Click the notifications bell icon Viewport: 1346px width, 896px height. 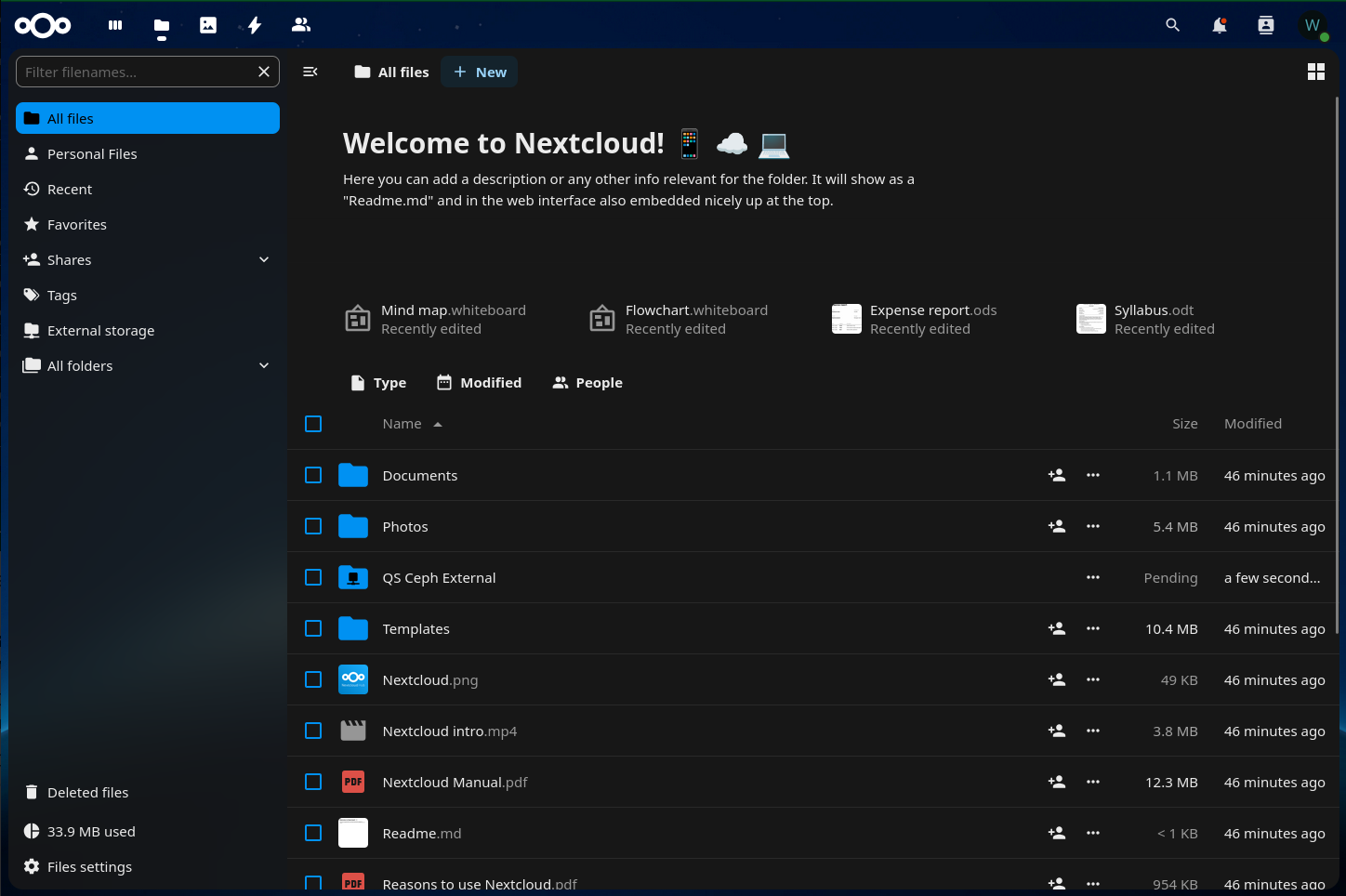pyautogui.click(x=1220, y=25)
